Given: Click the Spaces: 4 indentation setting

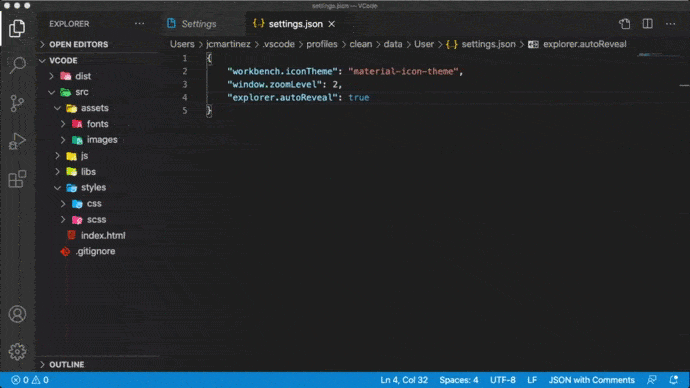Looking at the screenshot, I should tap(459, 380).
